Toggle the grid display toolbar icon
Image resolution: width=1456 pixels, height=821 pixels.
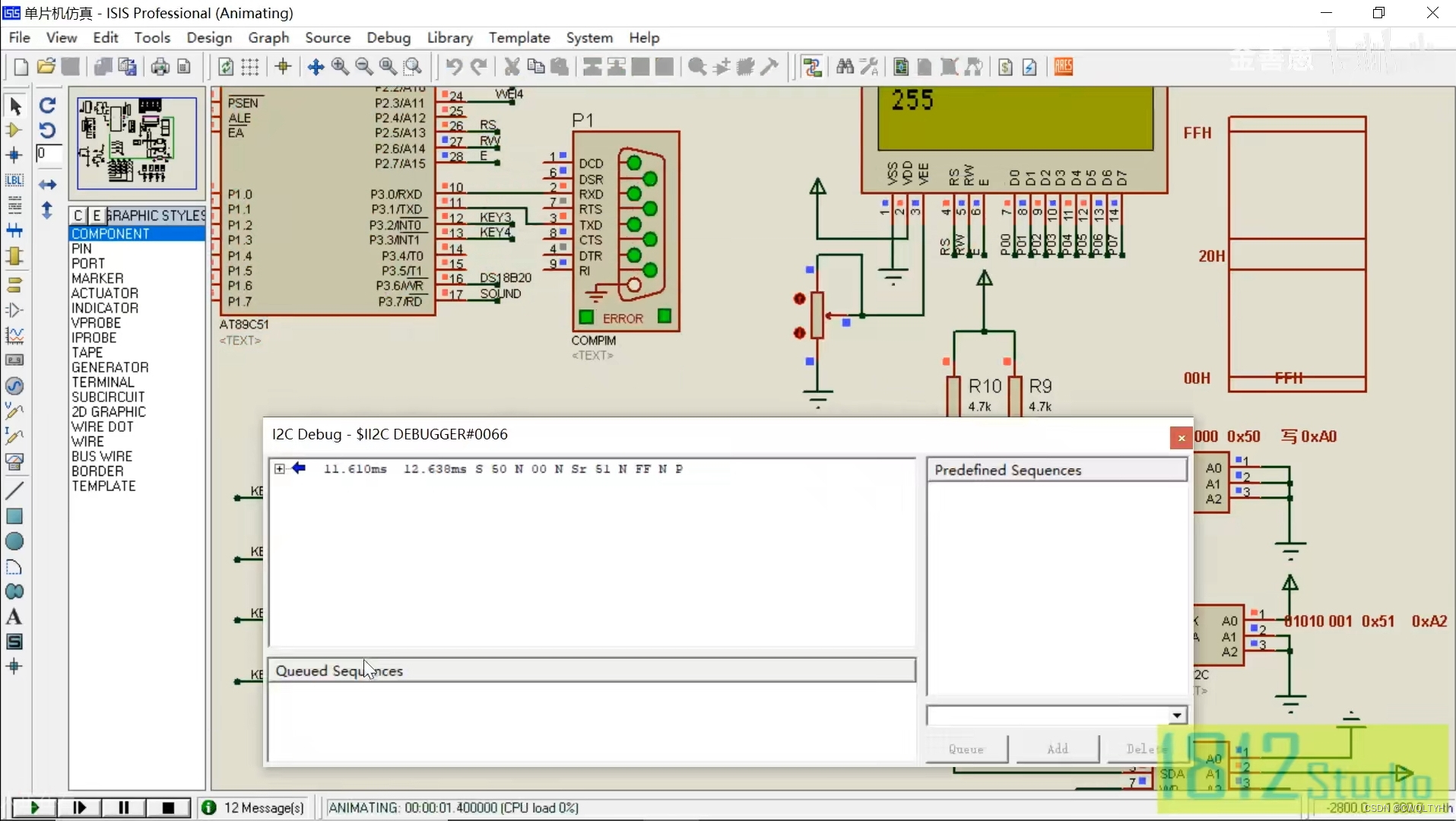pyautogui.click(x=250, y=67)
